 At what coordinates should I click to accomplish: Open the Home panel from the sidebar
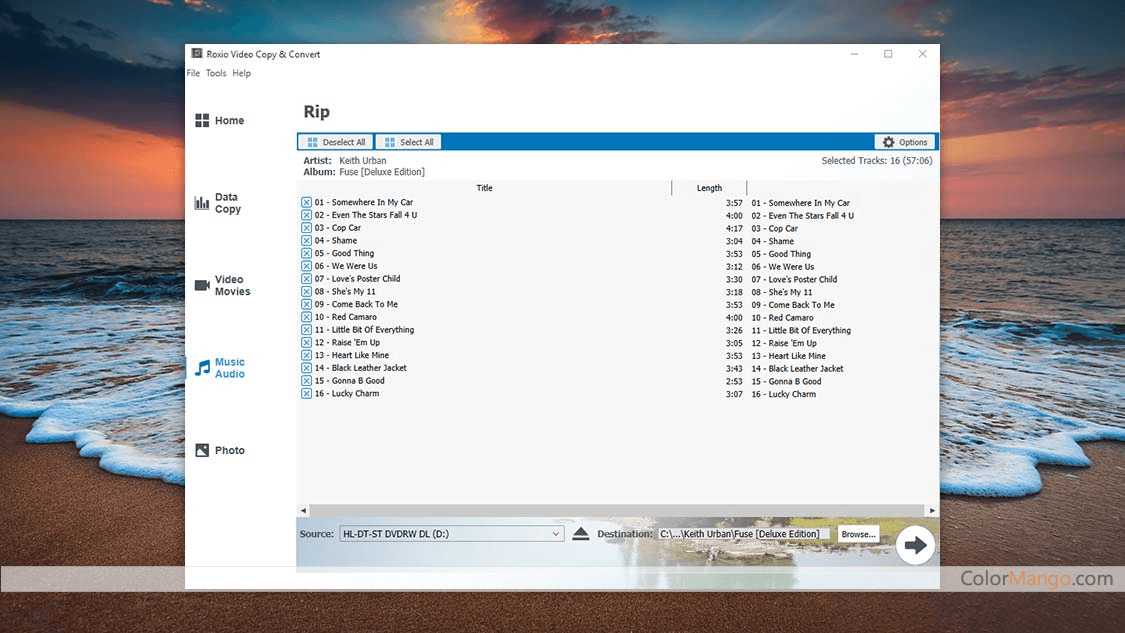pos(219,120)
